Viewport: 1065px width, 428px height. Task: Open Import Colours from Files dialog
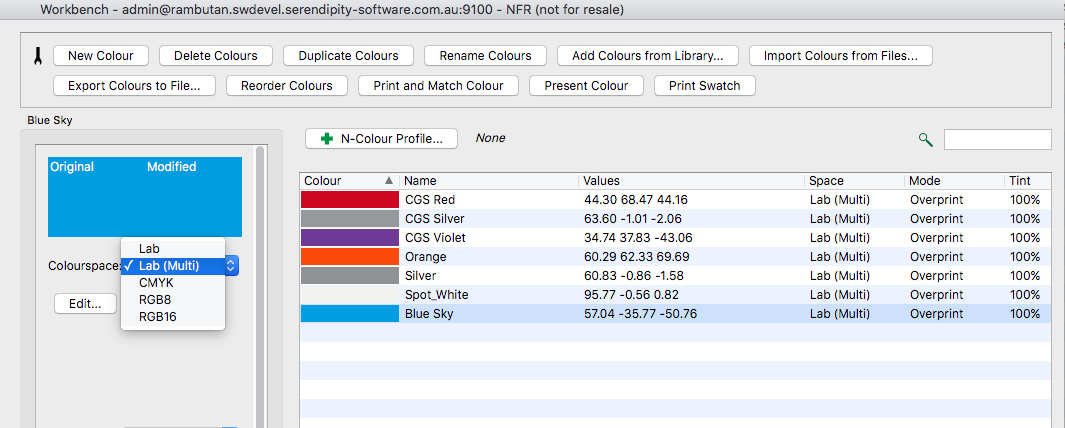pos(841,56)
